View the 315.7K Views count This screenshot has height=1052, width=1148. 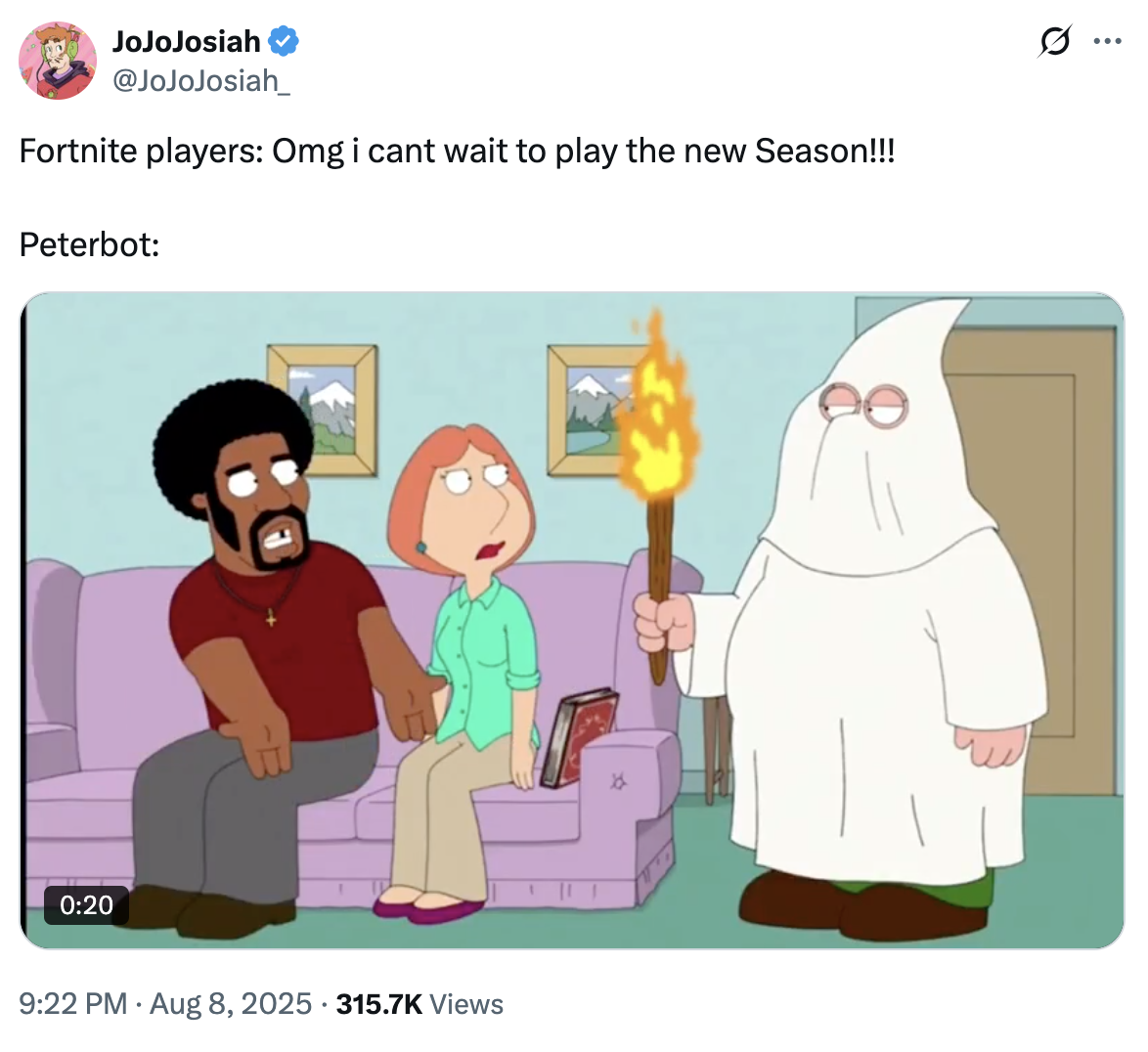click(x=419, y=1004)
